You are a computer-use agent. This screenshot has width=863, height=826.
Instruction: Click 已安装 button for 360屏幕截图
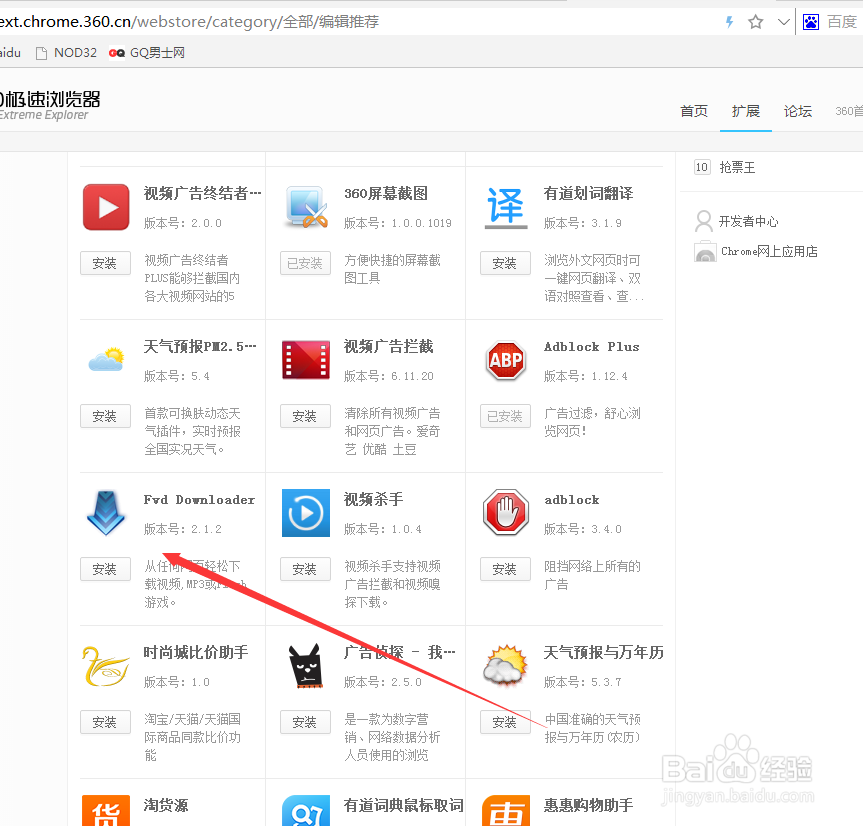[x=305, y=263]
